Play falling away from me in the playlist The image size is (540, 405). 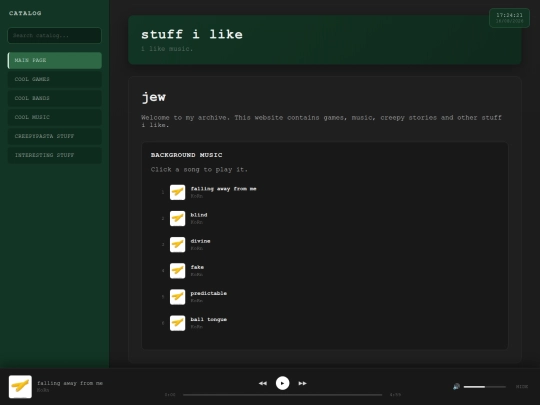(223, 189)
